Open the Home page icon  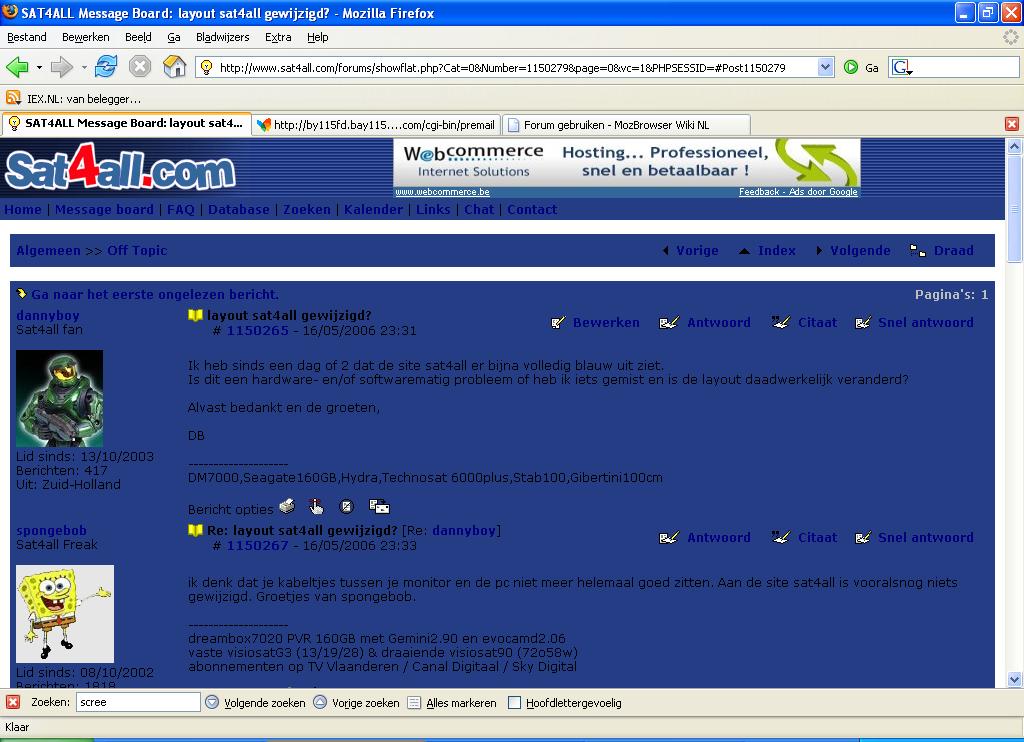[174, 67]
